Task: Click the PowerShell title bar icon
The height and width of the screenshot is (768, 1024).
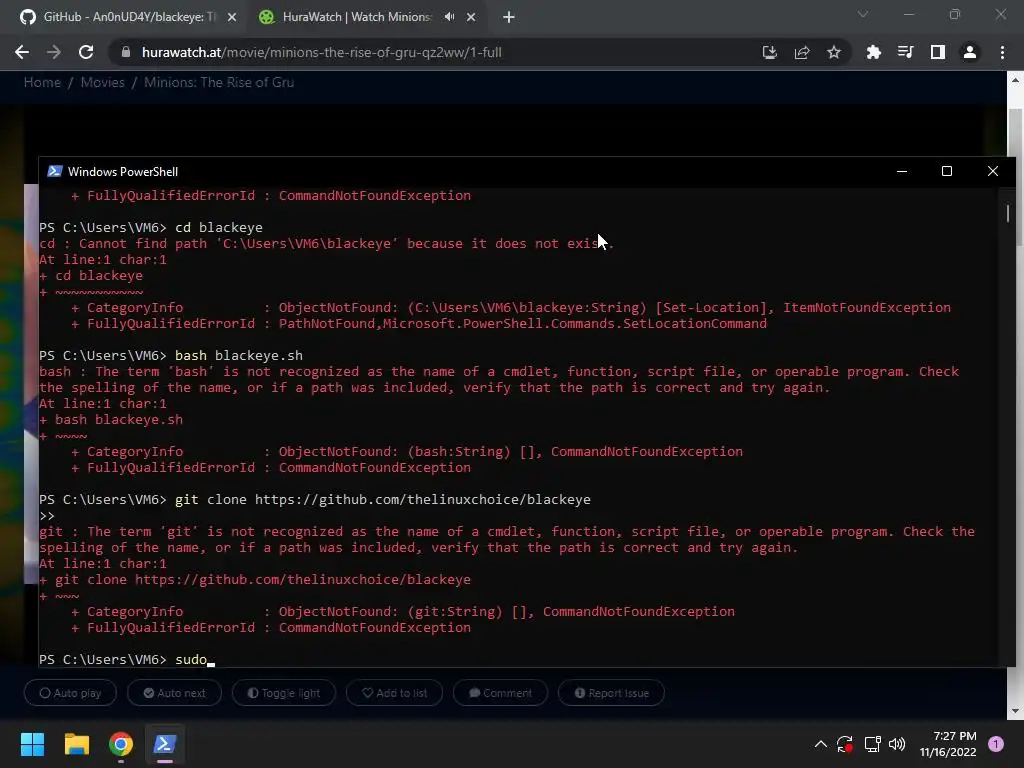Action: [55, 171]
